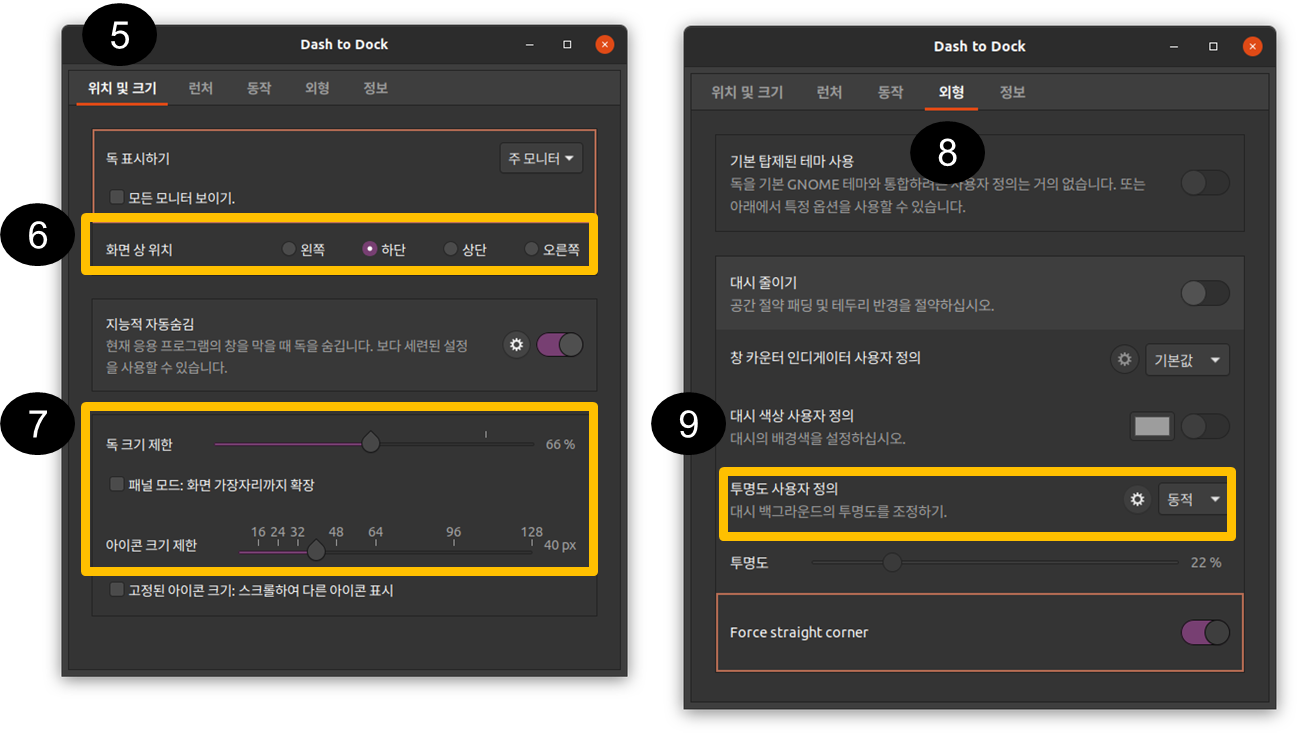
Task: Open 투명도 사용자 정의 settings gear
Action: tap(1137, 499)
